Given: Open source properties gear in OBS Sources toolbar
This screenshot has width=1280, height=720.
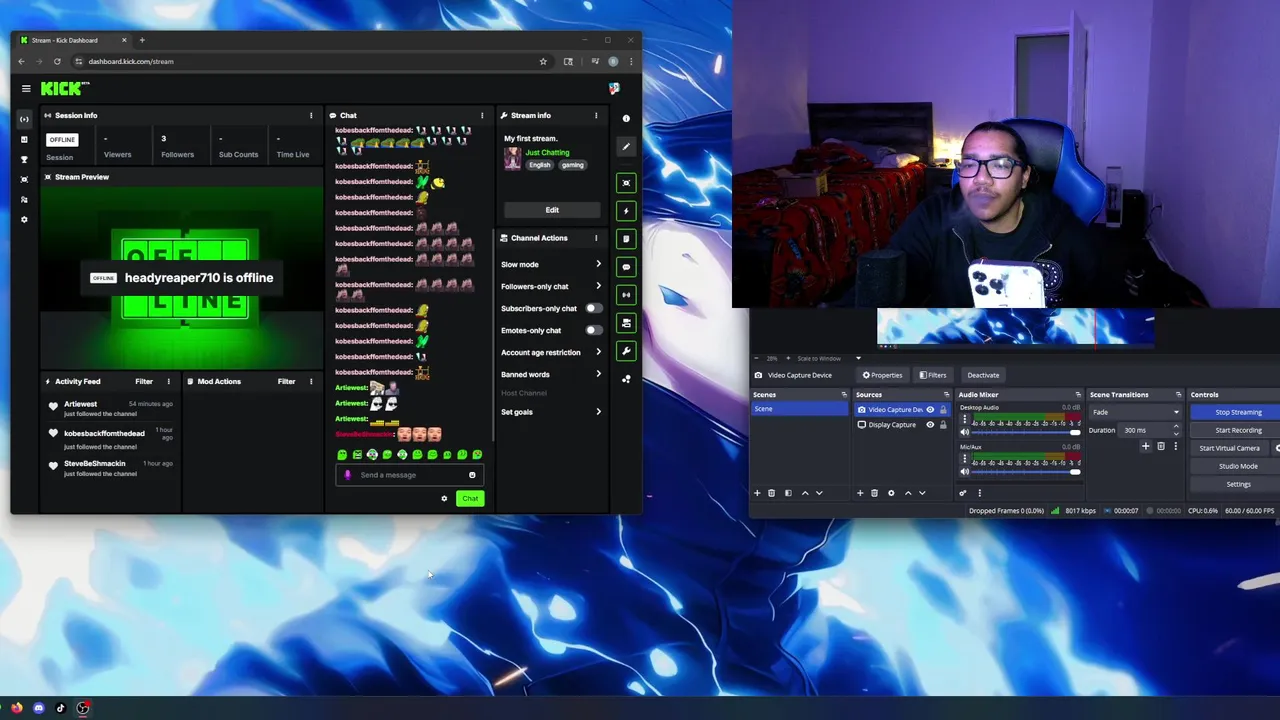Looking at the screenshot, I should tap(891, 493).
